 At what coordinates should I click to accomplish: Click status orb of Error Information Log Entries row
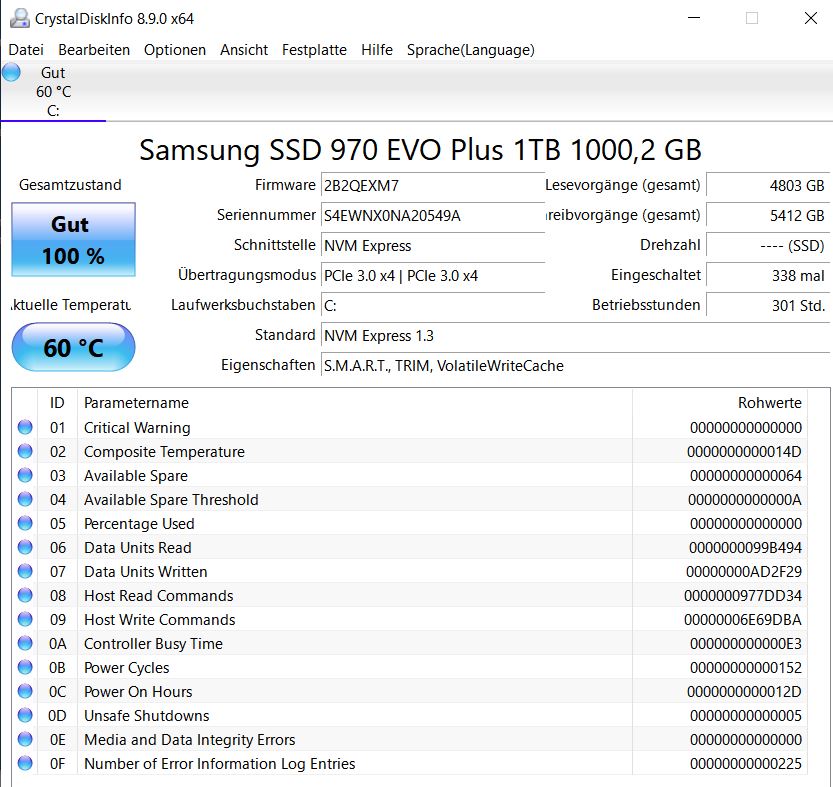coord(25,764)
